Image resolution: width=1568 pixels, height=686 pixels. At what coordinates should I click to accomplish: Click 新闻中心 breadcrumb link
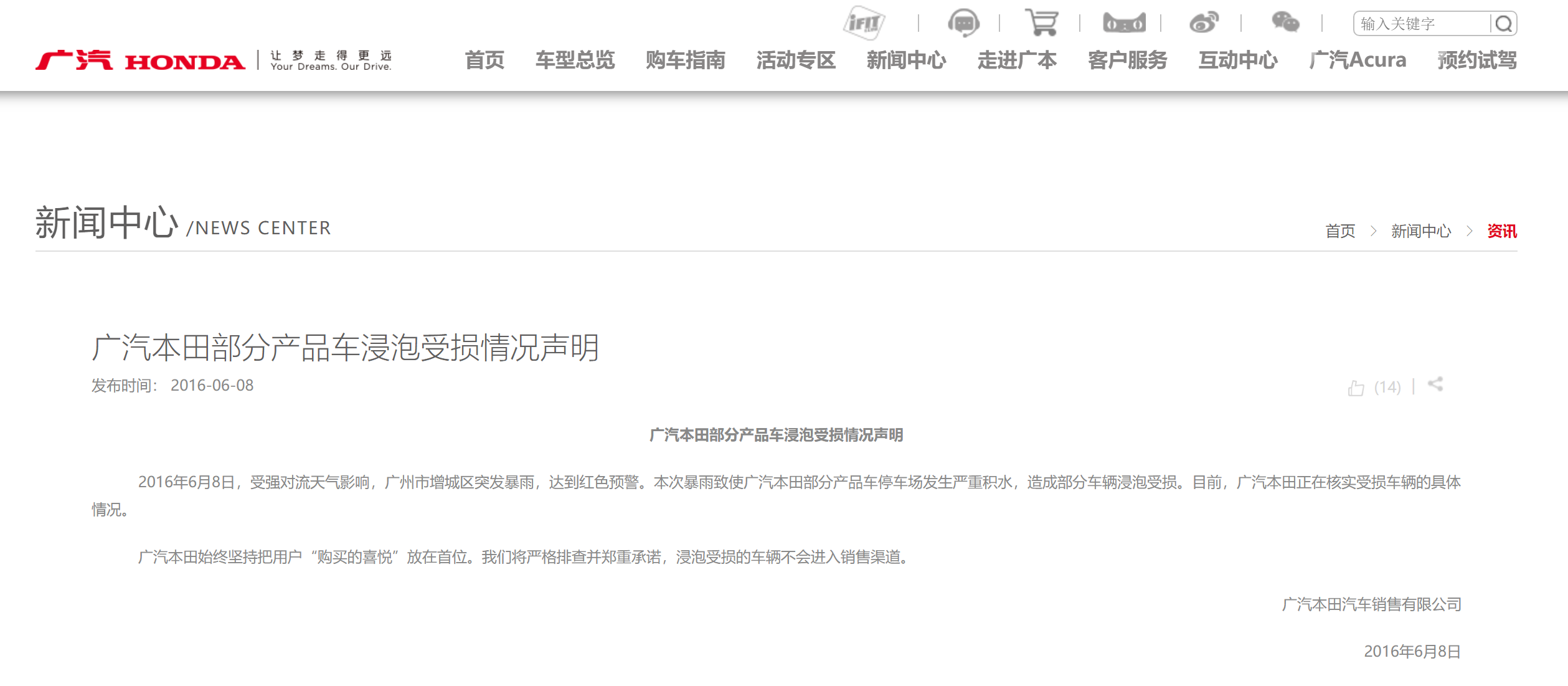pyautogui.click(x=1421, y=231)
